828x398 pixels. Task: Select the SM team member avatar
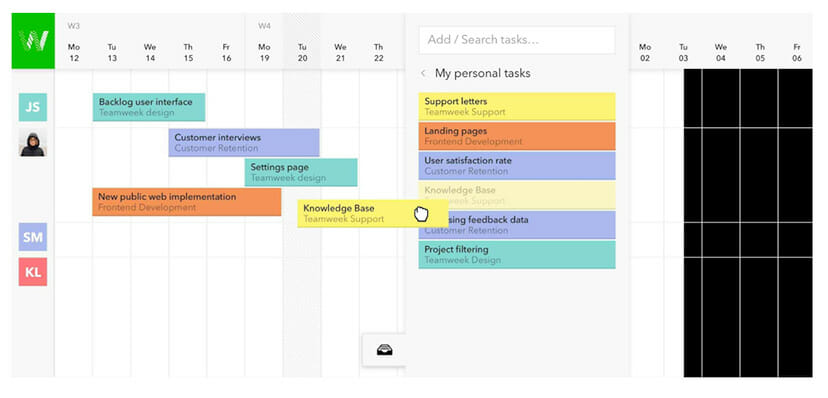tap(33, 236)
